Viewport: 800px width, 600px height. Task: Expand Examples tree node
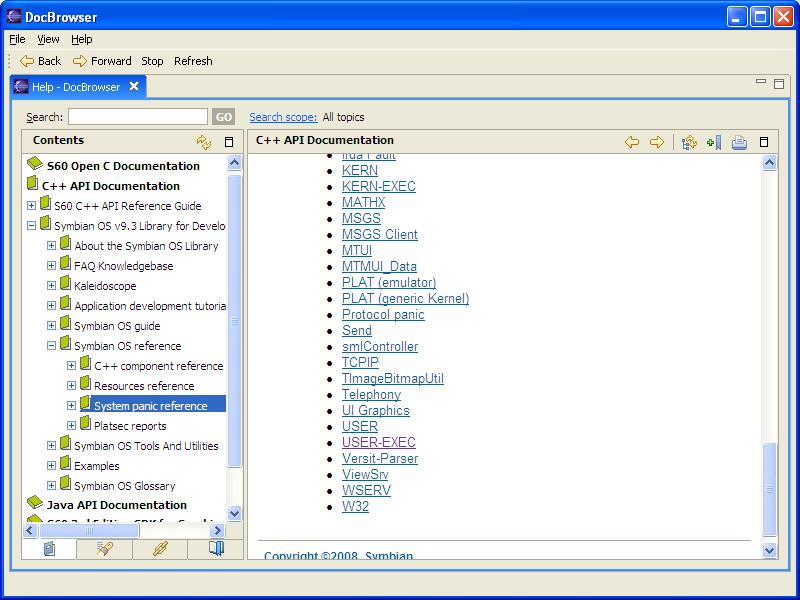51,465
